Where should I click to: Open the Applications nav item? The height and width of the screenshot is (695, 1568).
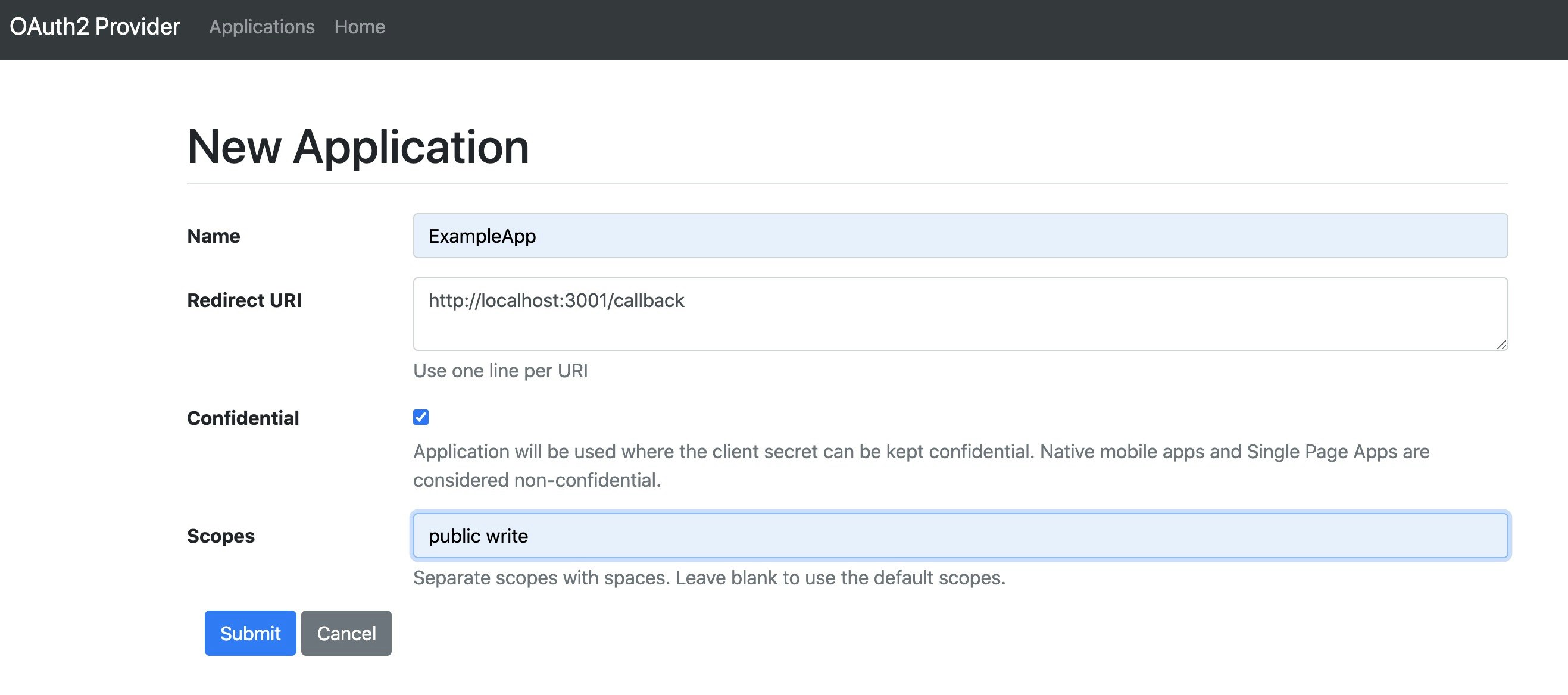262,27
